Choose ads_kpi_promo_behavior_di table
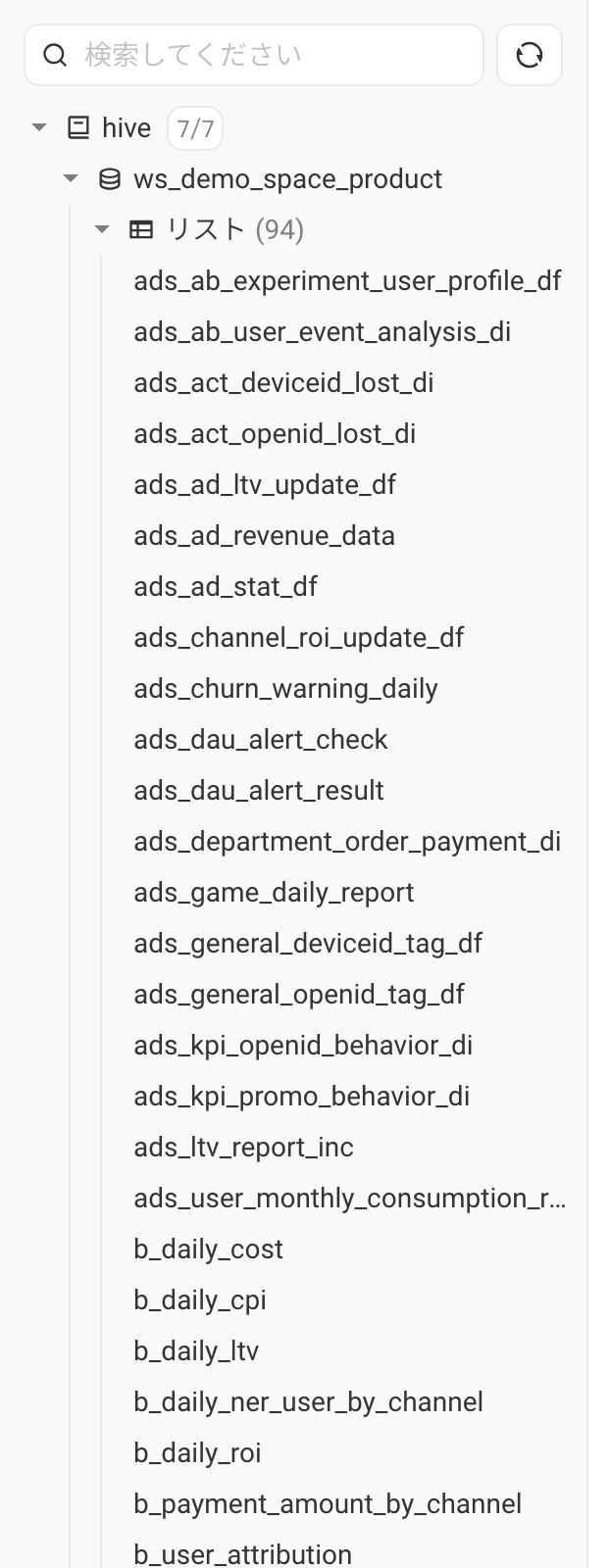The image size is (610, 1568). [x=302, y=1097]
